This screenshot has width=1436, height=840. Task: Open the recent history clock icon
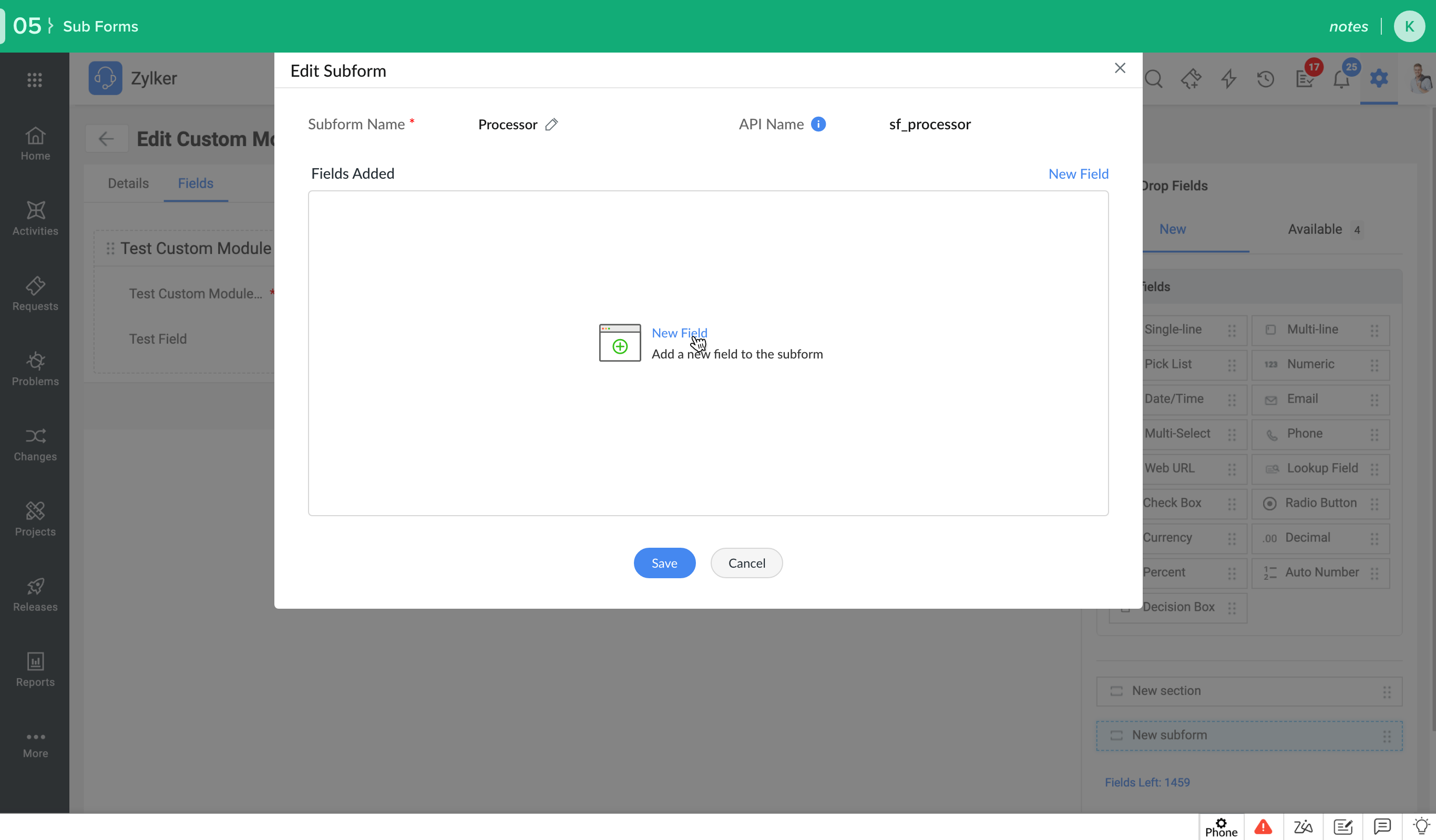1265,79
